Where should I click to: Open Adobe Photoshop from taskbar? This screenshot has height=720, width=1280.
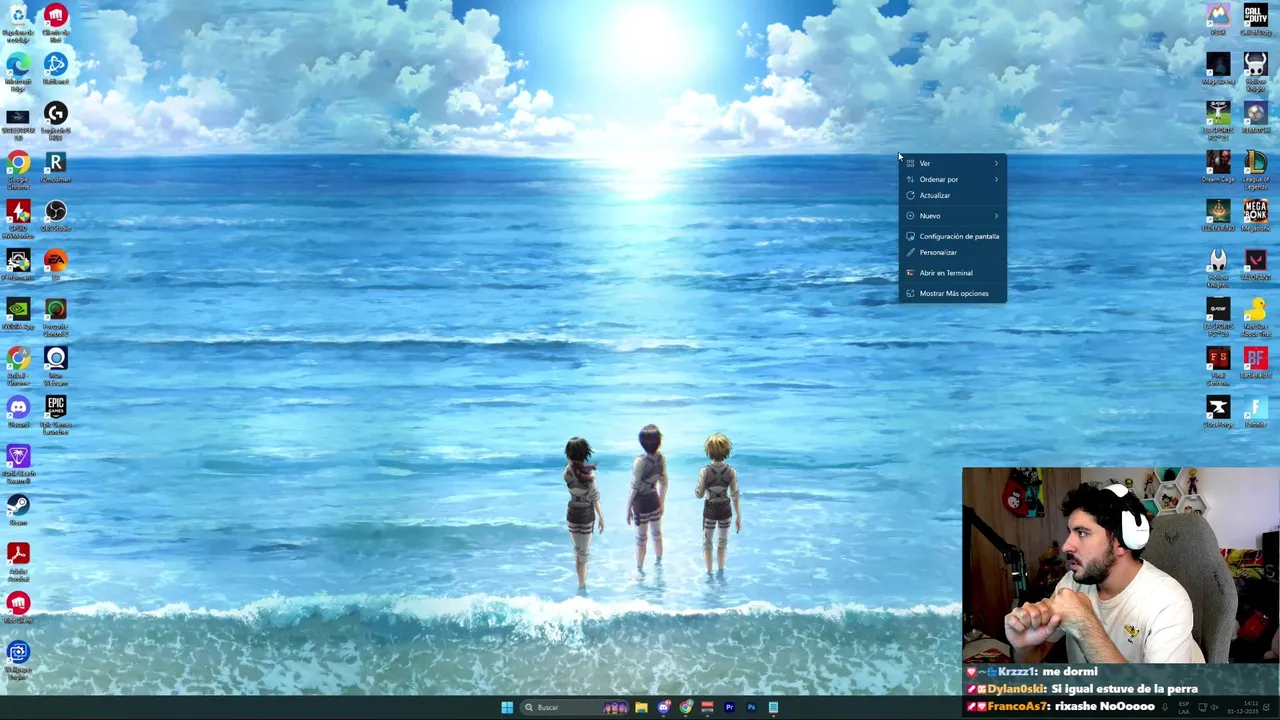[751, 708]
